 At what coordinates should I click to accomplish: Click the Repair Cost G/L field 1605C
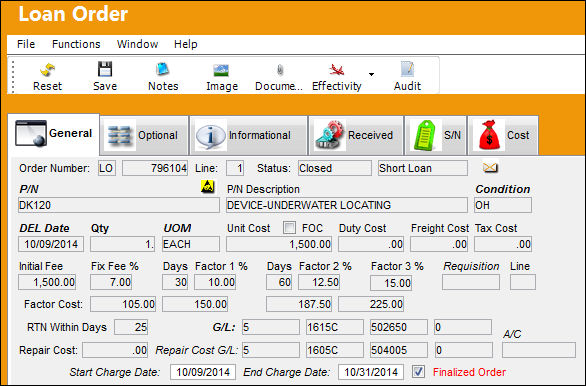point(335,350)
